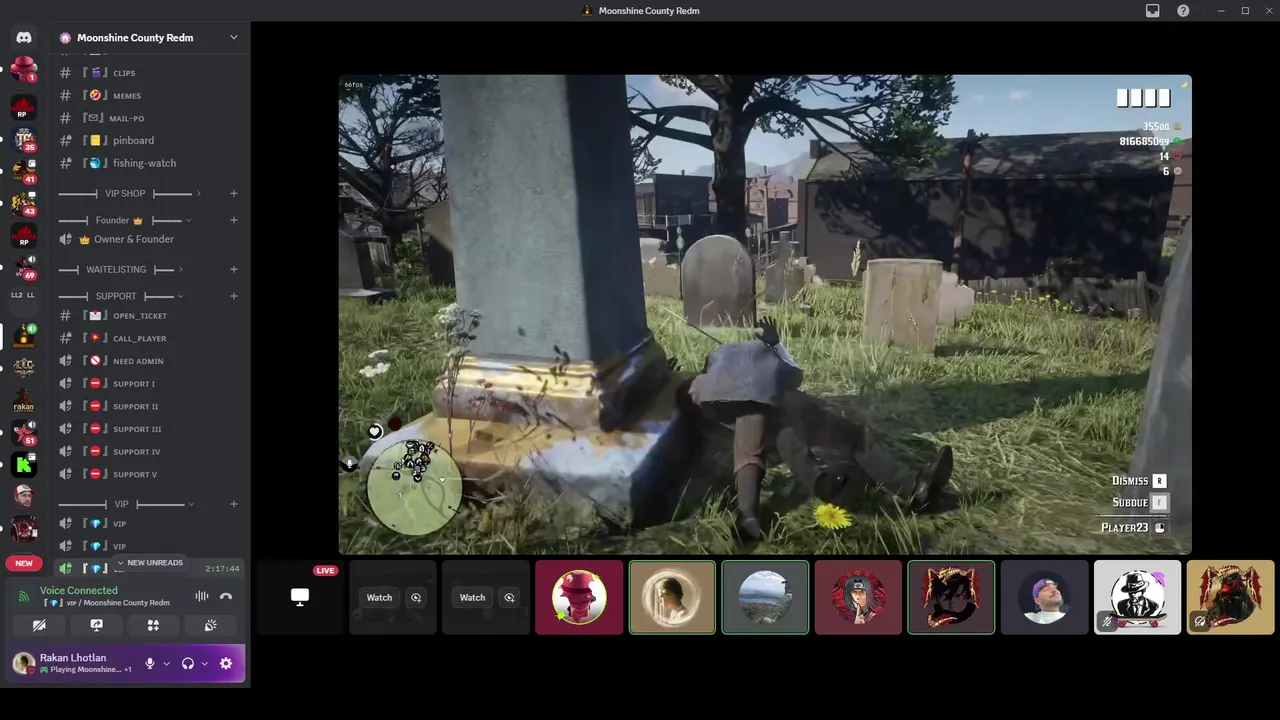Click NEW UNREADS jump button
The width and height of the screenshot is (1280, 720).
pos(150,563)
